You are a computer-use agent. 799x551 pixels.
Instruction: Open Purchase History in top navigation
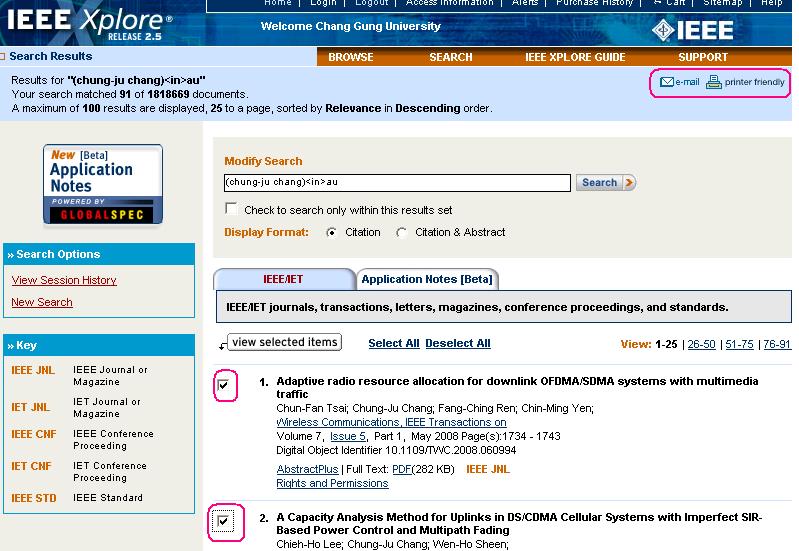[594, 3]
